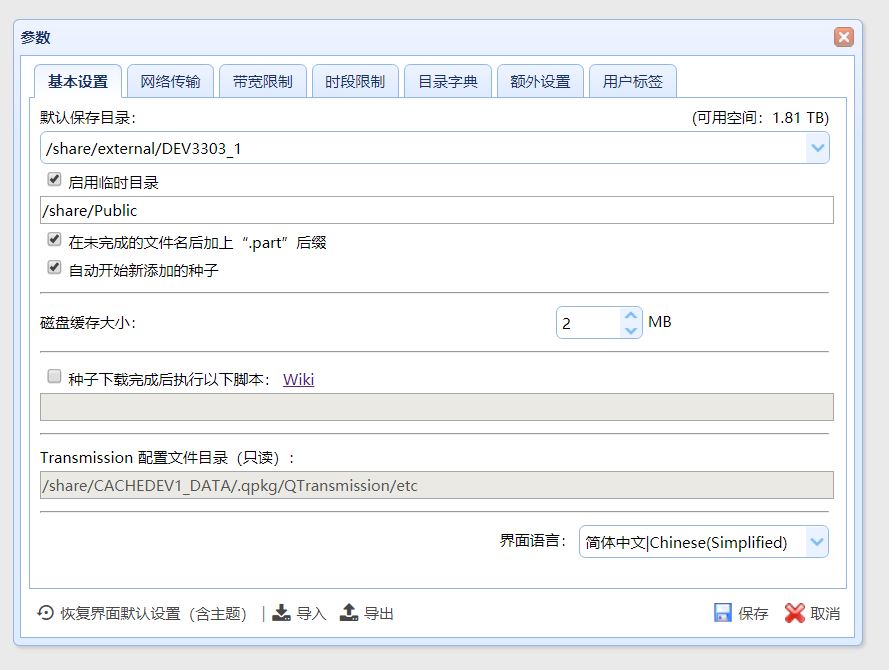889x670 pixels.
Task: Increase 磁盘缓存大小 with the up stepper
Action: 631,315
